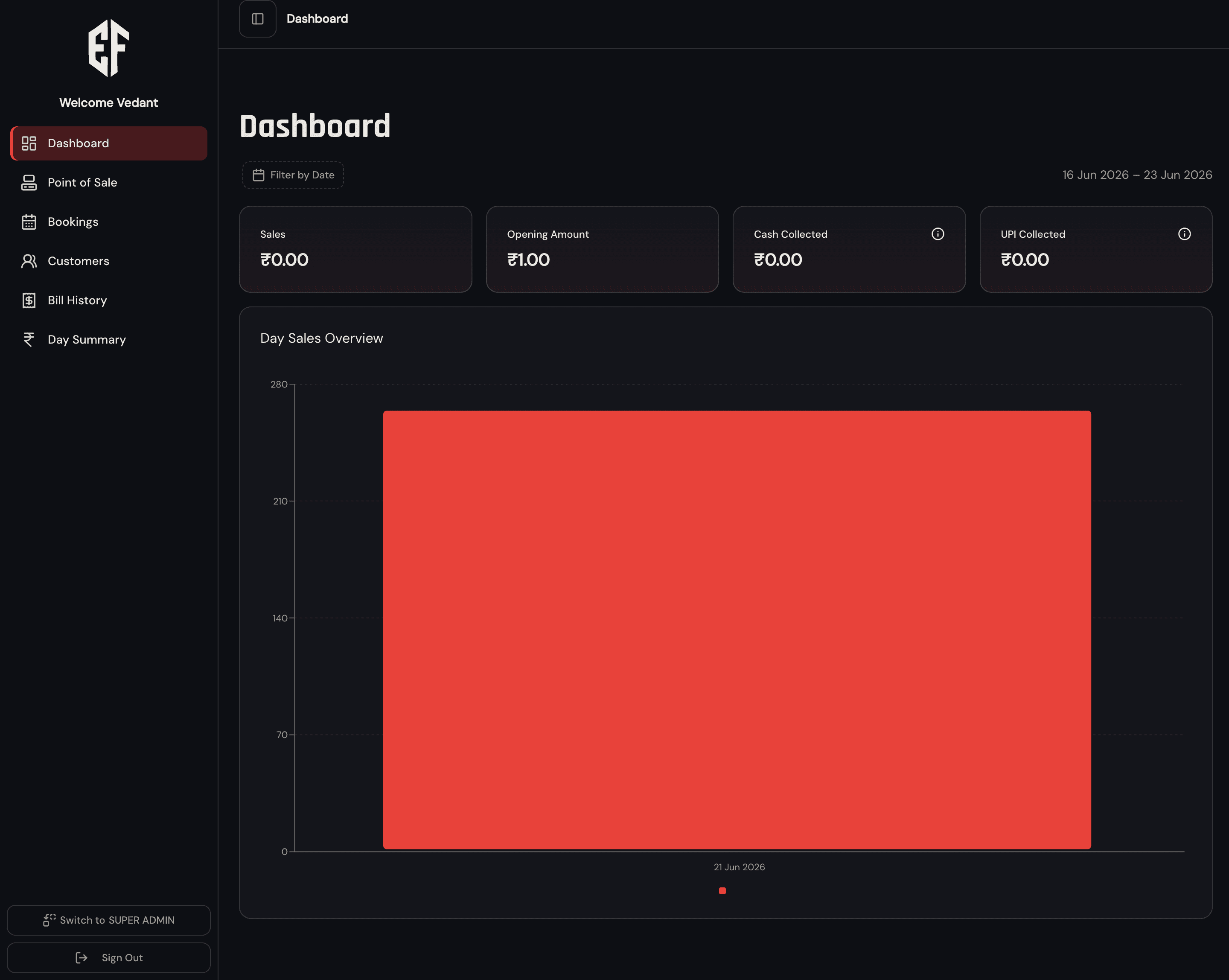Open Point of Sale page

point(109,182)
